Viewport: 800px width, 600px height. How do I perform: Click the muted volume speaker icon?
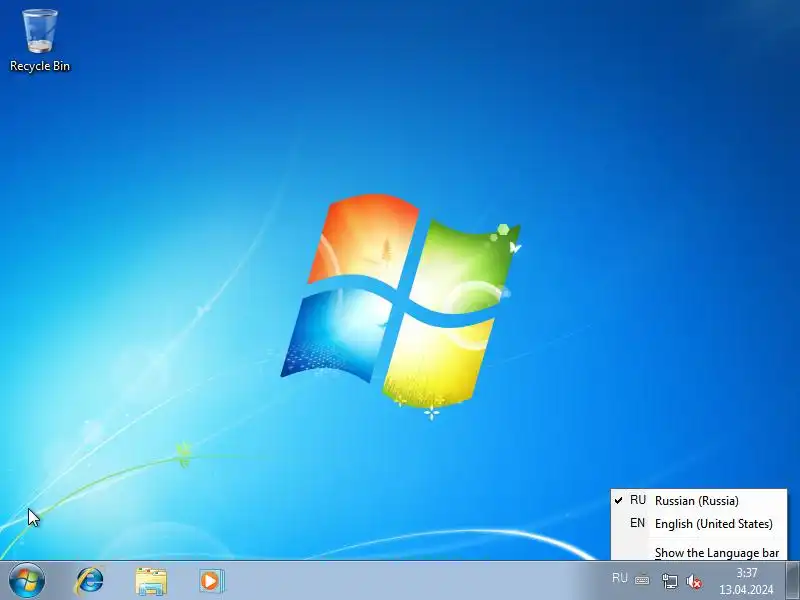click(694, 581)
